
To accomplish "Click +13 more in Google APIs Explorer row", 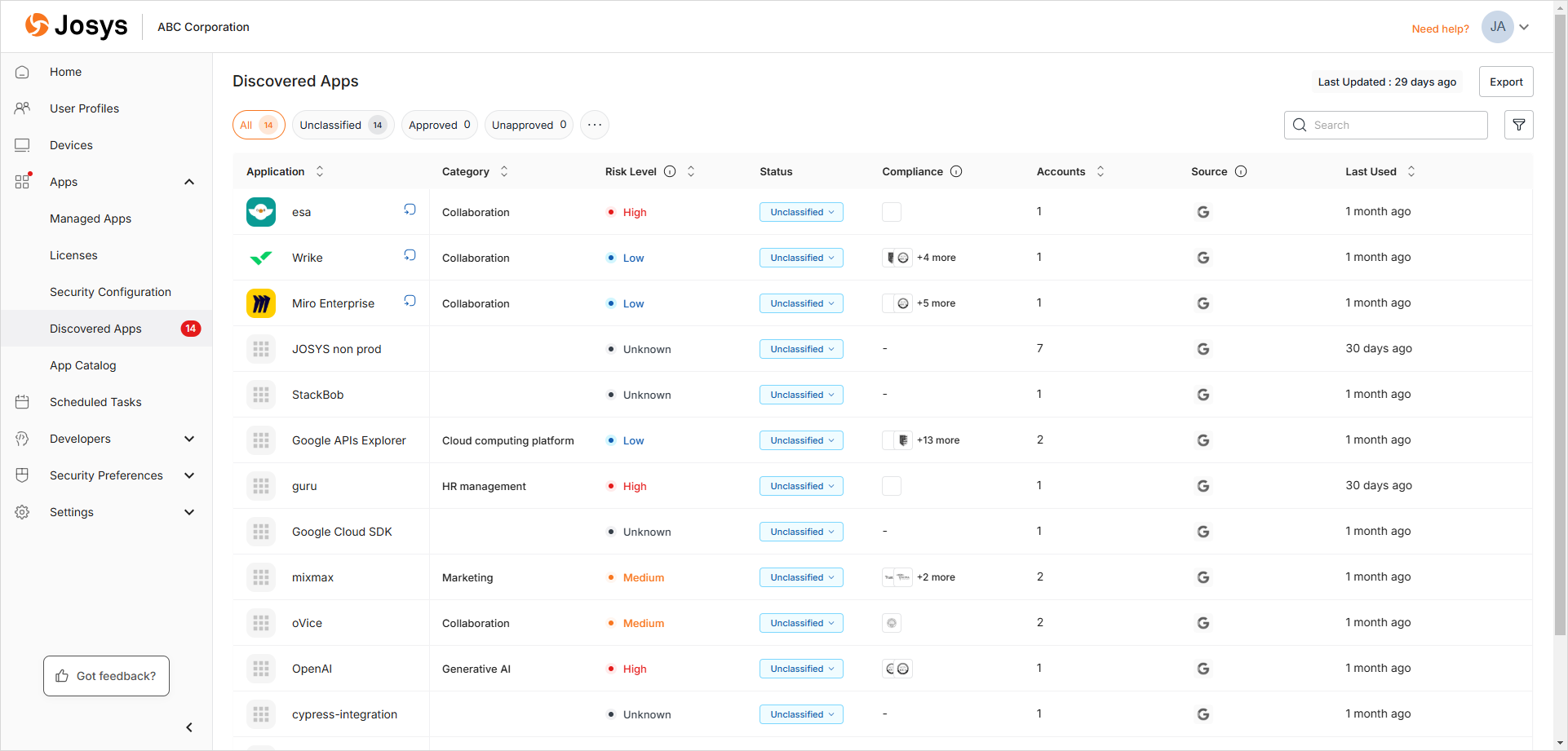I will 937,440.
